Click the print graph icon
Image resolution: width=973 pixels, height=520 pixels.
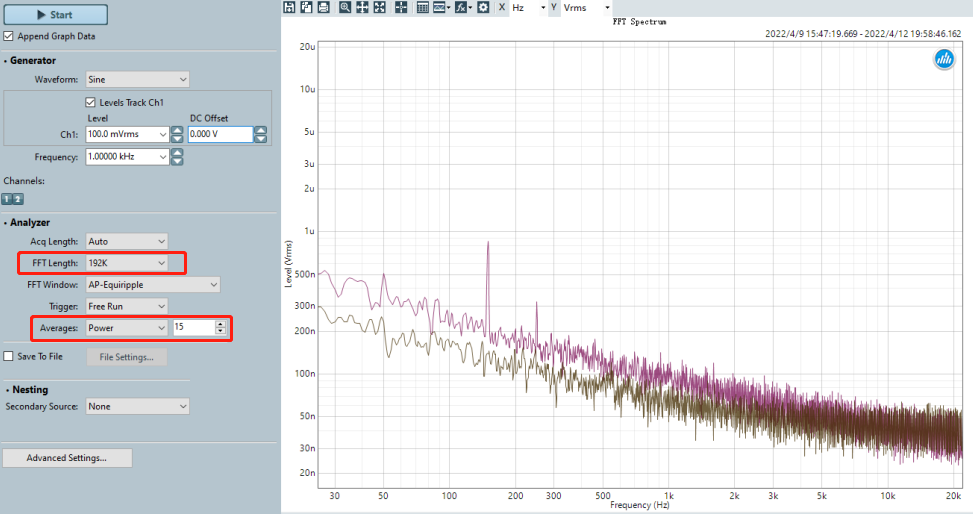click(x=323, y=7)
